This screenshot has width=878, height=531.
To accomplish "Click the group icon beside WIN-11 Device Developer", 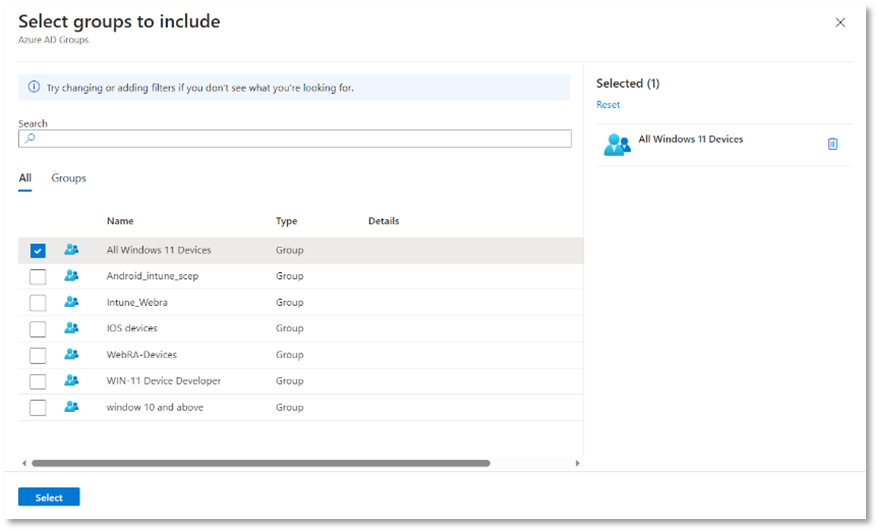I will tap(71, 380).
